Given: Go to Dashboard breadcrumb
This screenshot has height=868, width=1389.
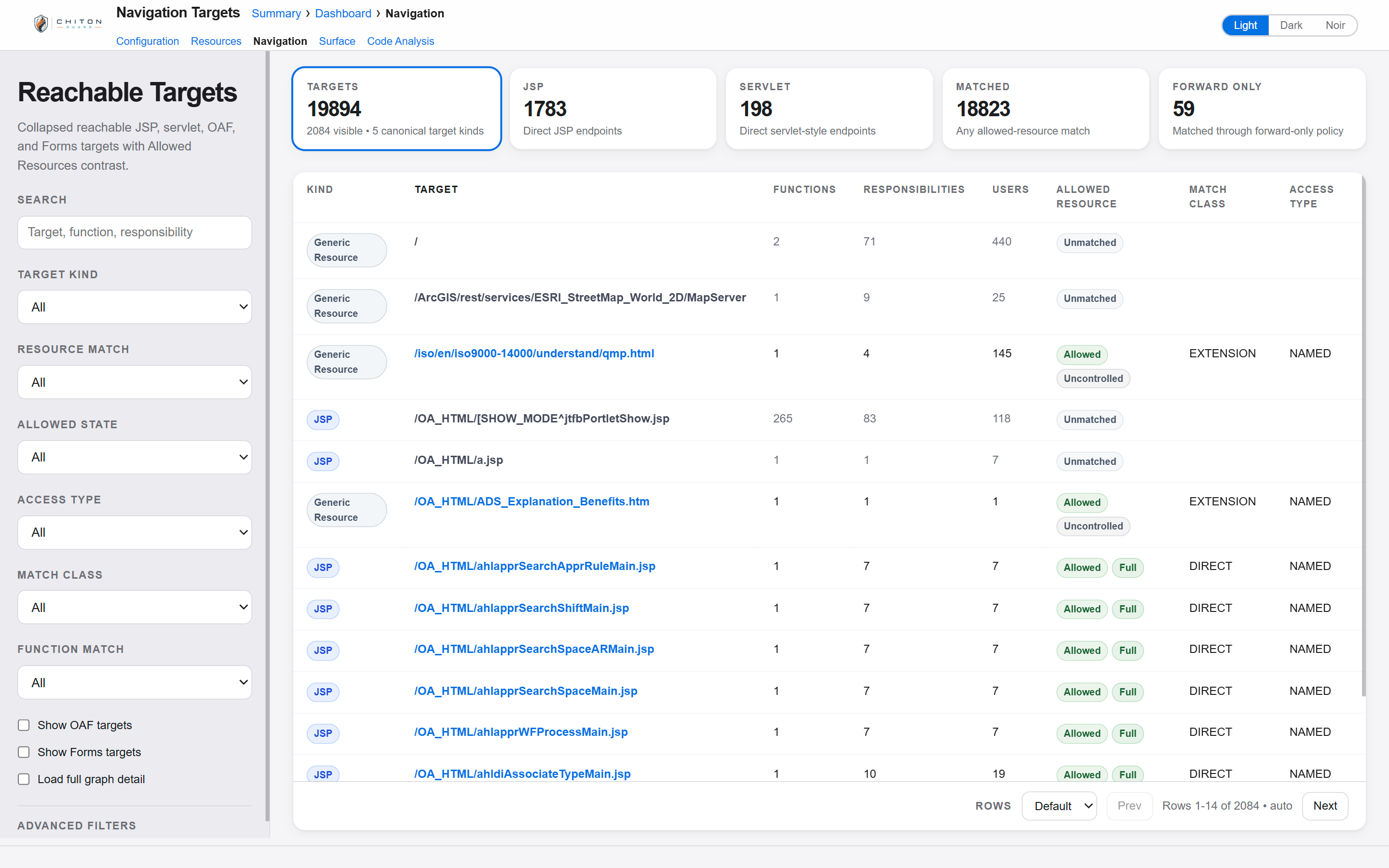Looking at the screenshot, I should point(343,13).
